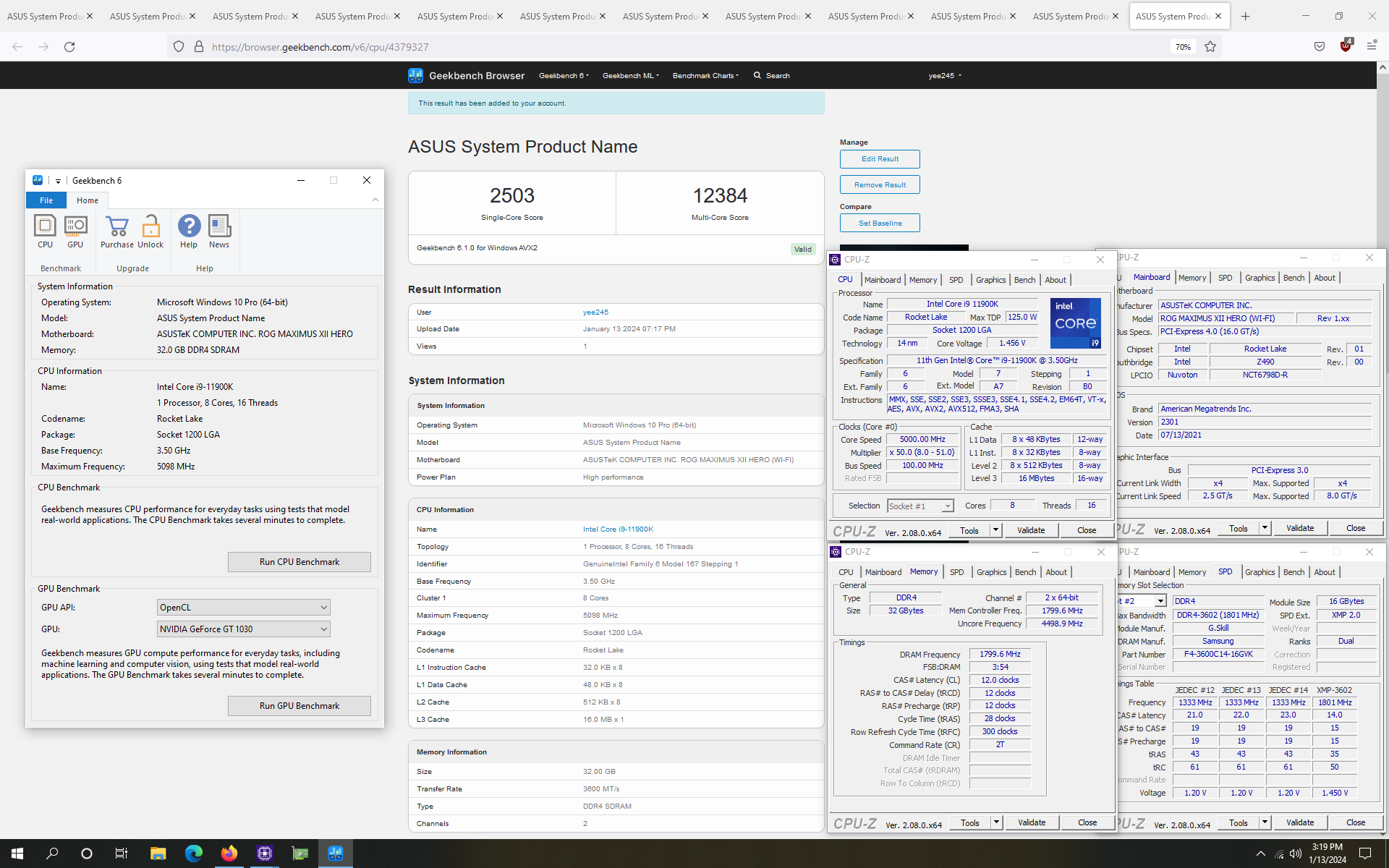Open the uBlock extension icon in Firefox toolbar
1389x868 pixels.
tap(1346, 46)
